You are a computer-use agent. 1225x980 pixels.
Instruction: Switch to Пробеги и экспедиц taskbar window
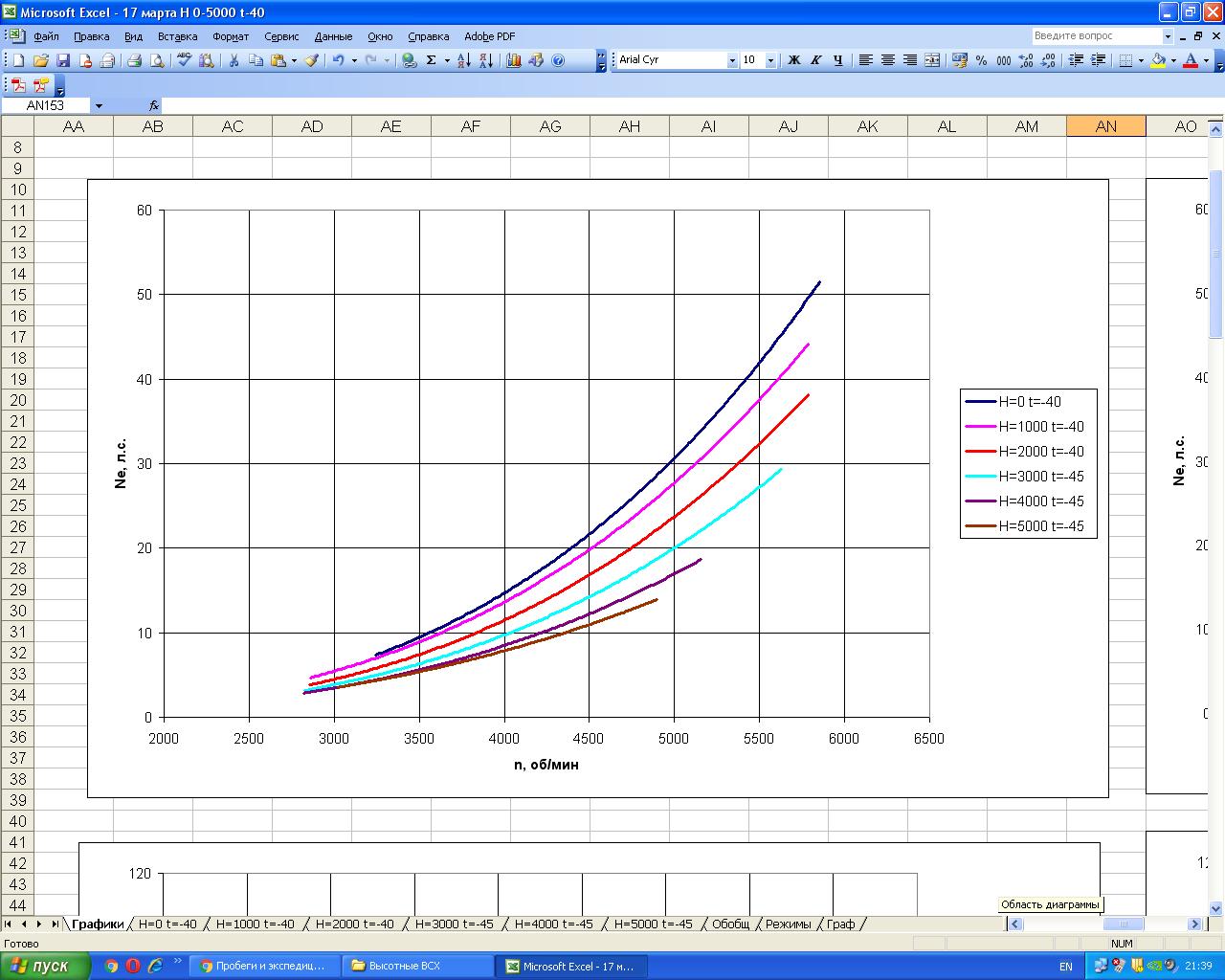point(264,967)
